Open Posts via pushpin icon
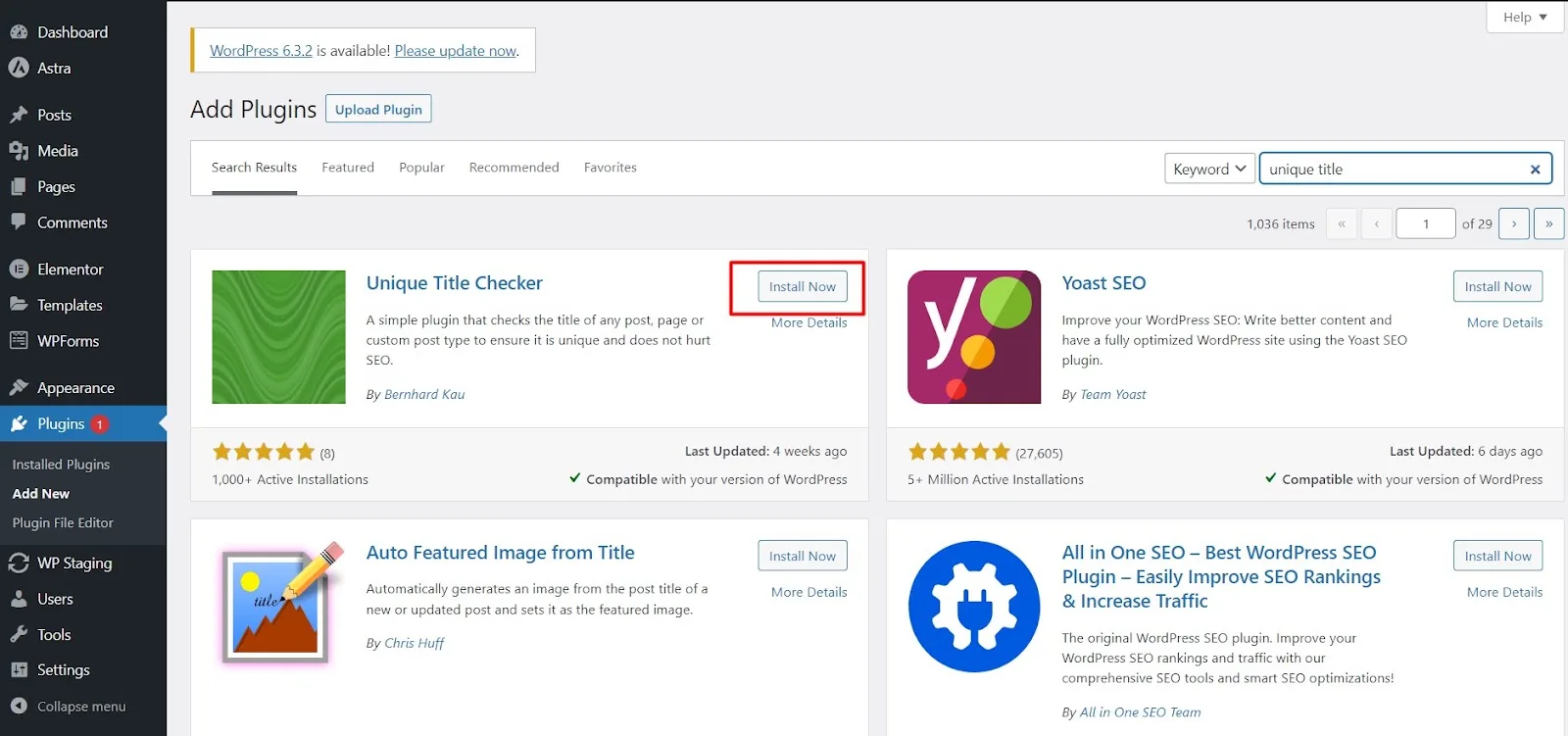The image size is (1568, 736). (x=19, y=115)
